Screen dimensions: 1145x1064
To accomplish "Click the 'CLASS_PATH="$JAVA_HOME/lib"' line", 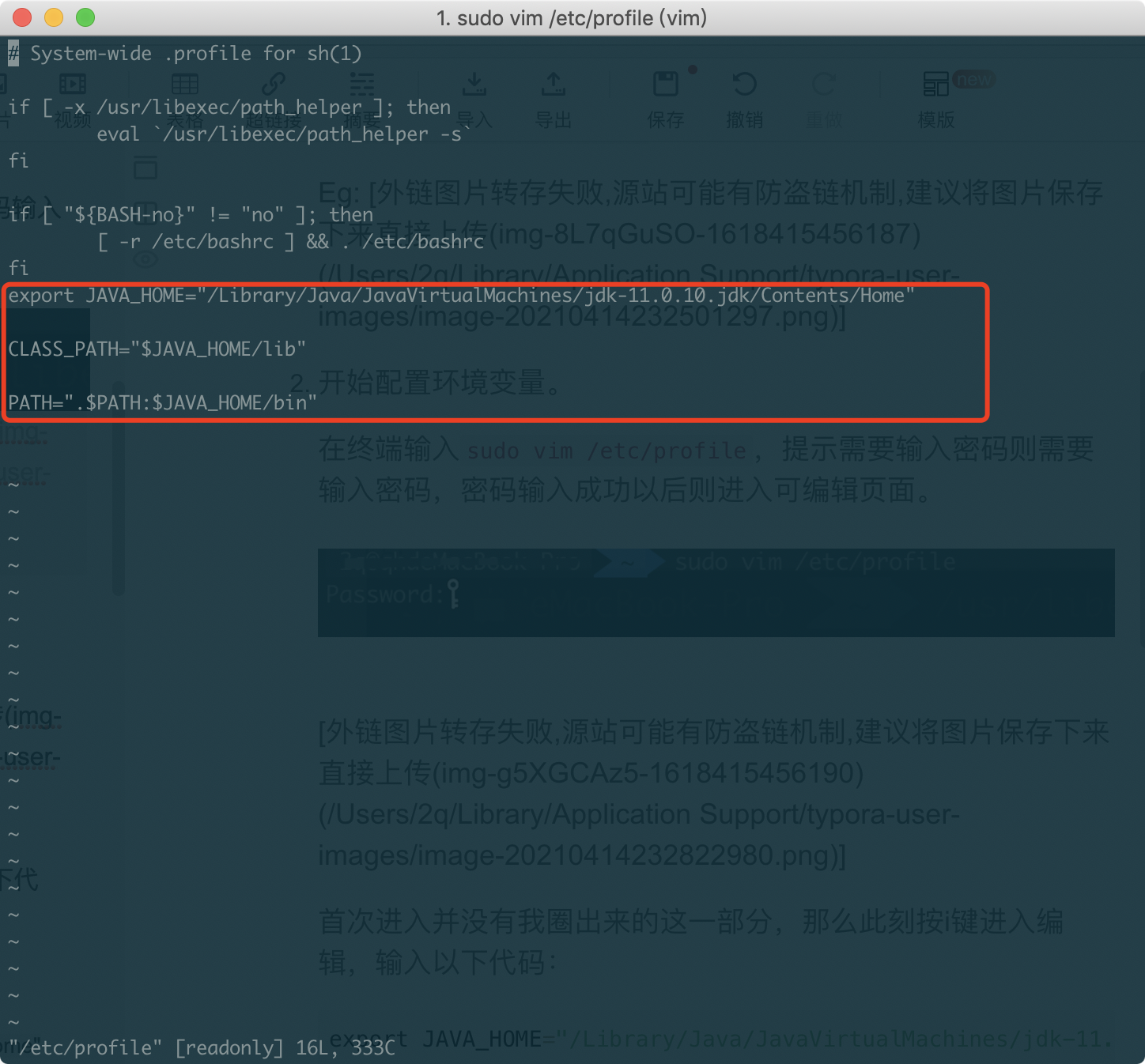I will pyautogui.click(x=157, y=349).
